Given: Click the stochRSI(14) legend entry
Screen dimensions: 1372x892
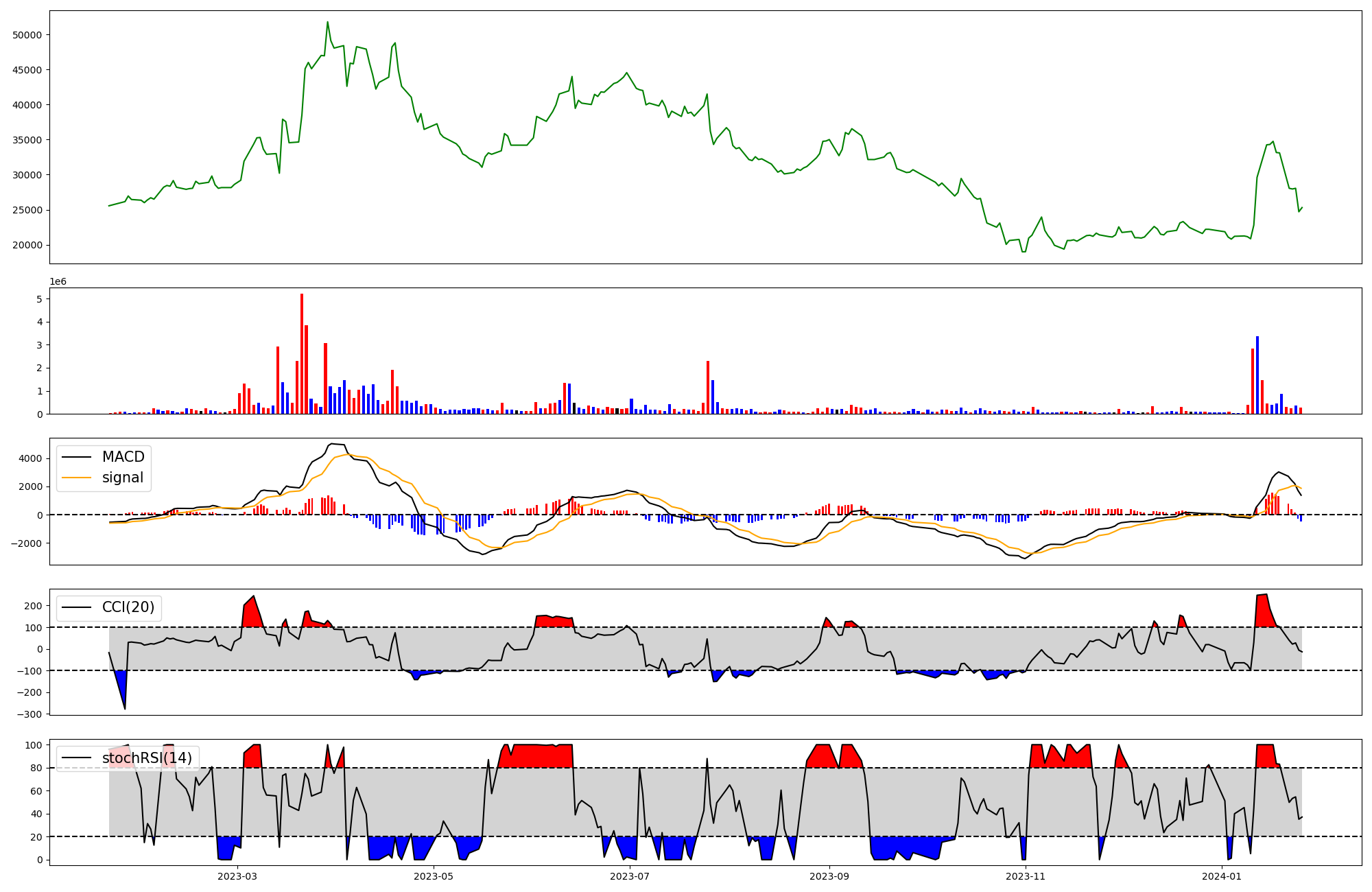Looking at the screenshot, I should pos(147,758).
